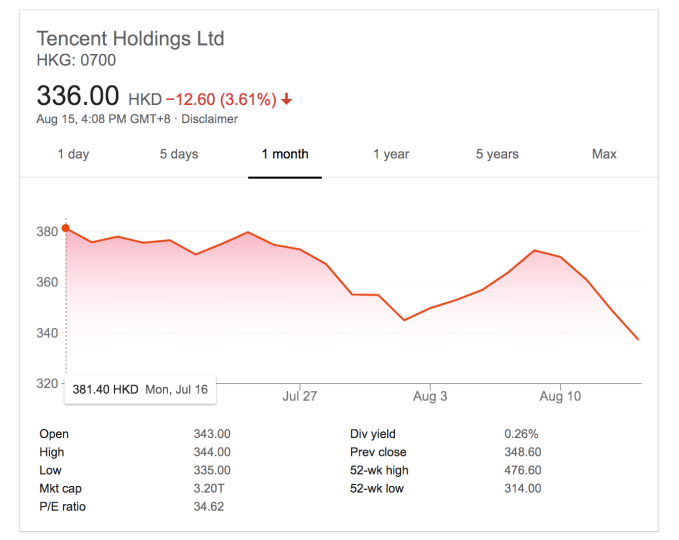The image size is (679, 540).
Task: Click the Jul 27 axis label
Action: point(299,396)
